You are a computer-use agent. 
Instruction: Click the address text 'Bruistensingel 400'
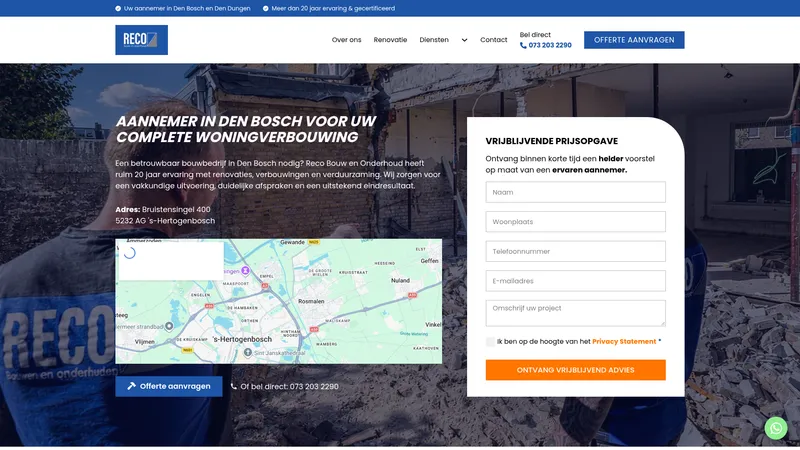point(176,209)
